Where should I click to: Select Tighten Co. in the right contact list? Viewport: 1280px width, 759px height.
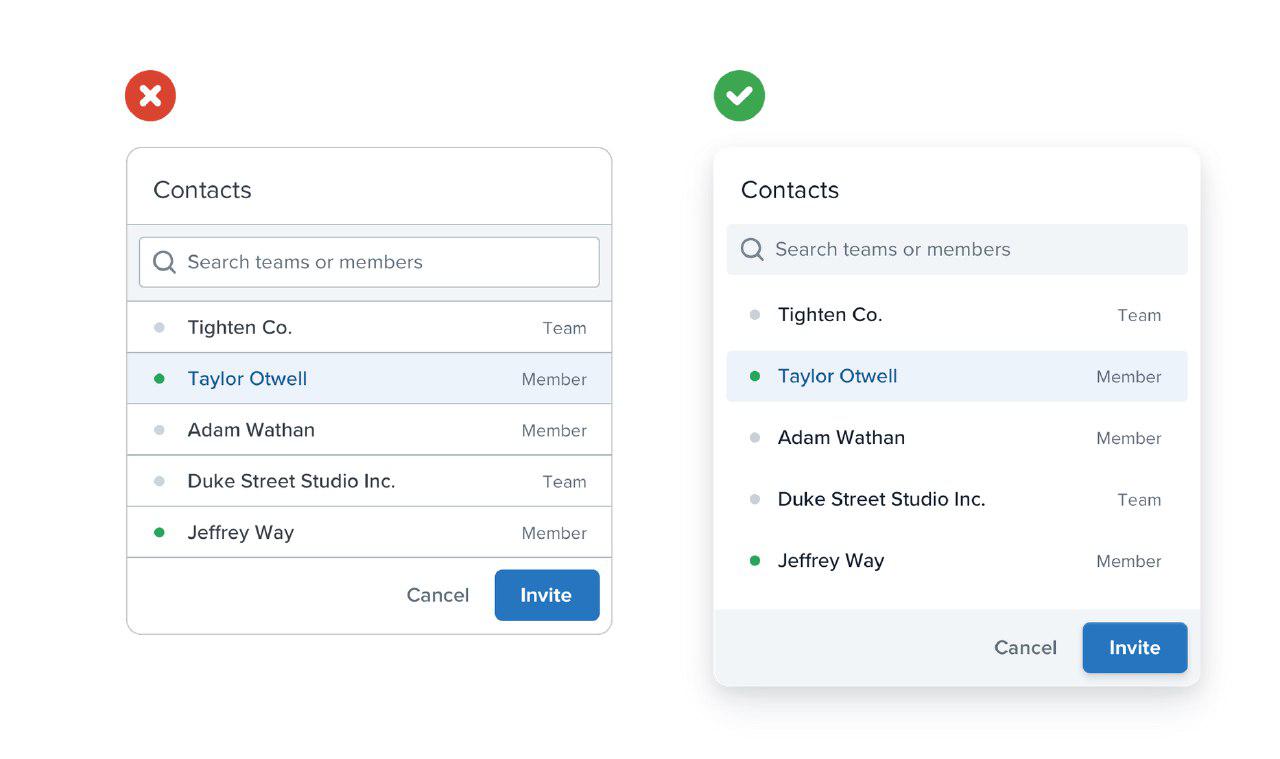tap(830, 315)
